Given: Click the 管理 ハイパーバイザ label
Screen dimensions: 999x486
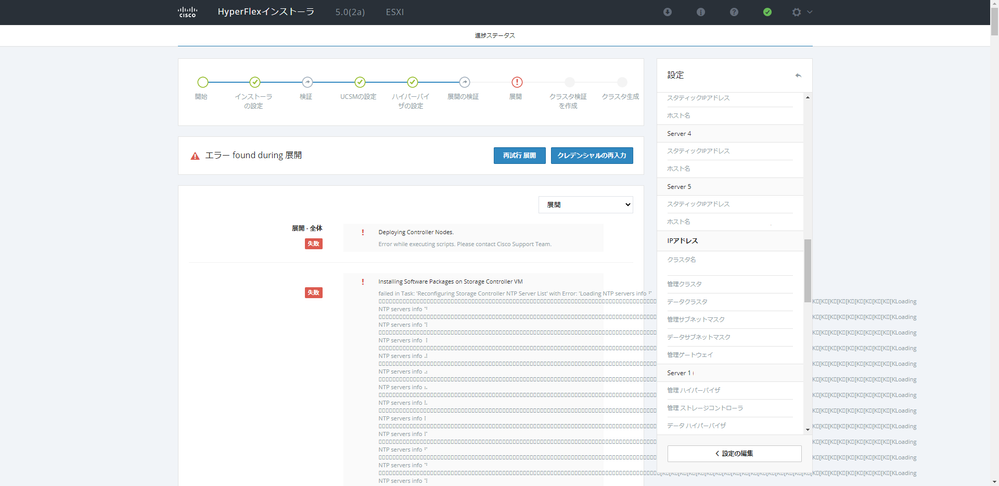Looking at the screenshot, I should pos(693,390).
